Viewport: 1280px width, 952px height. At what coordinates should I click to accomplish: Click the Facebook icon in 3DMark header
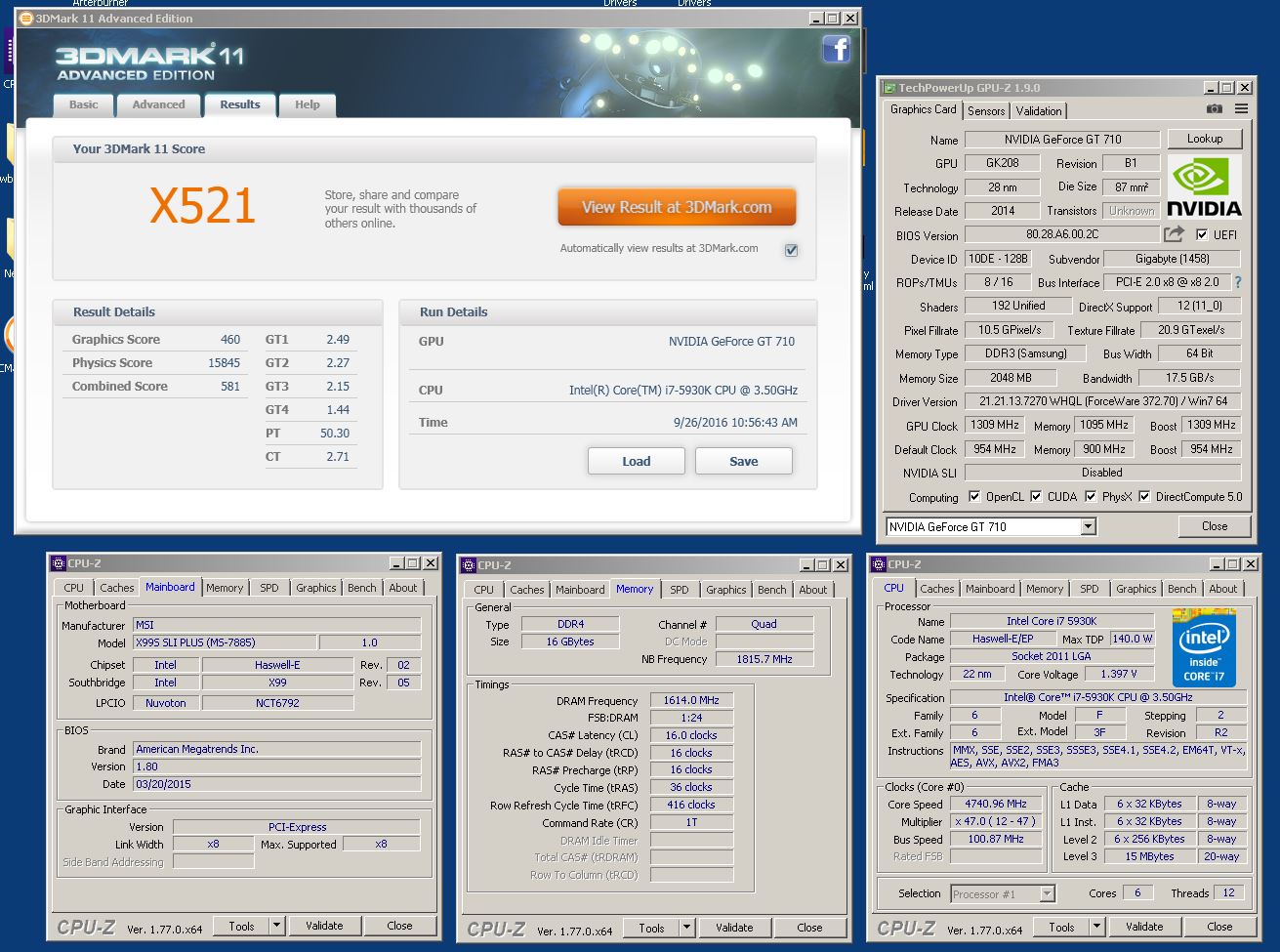(836, 49)
